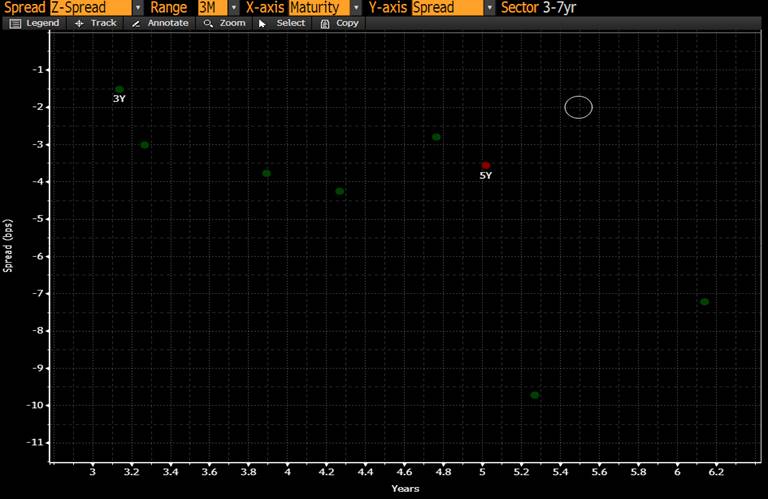Select green point near 4.8 years
Viewport: 768px width, 499px height.
pyautogui.click(x=436, y=137)
